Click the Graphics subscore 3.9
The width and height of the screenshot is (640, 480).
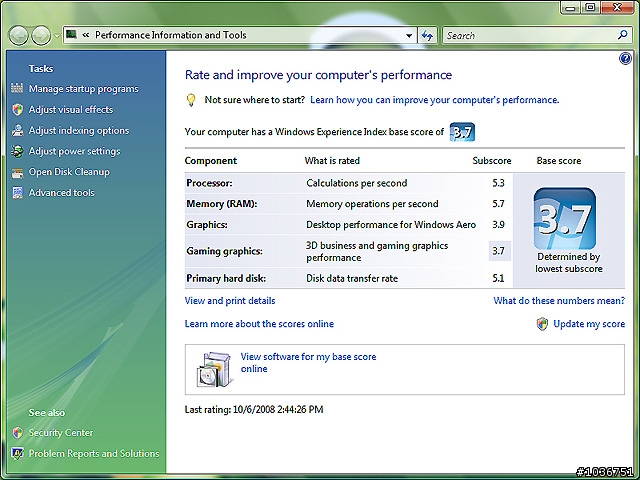tap(498, 225)
